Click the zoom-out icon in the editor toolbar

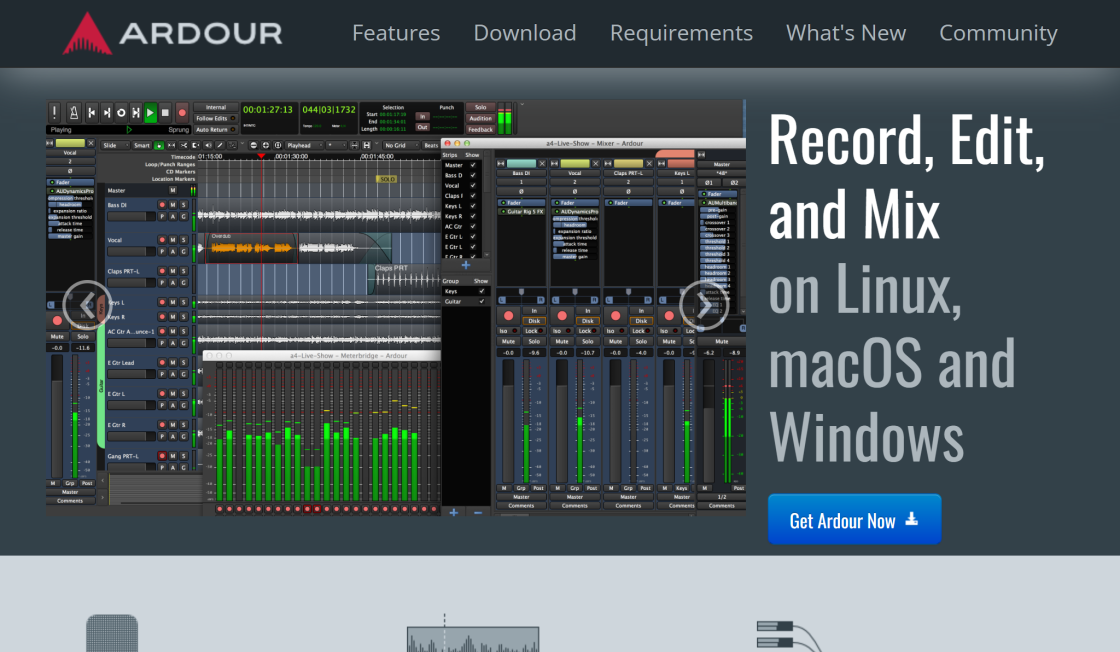pos(253,146)
